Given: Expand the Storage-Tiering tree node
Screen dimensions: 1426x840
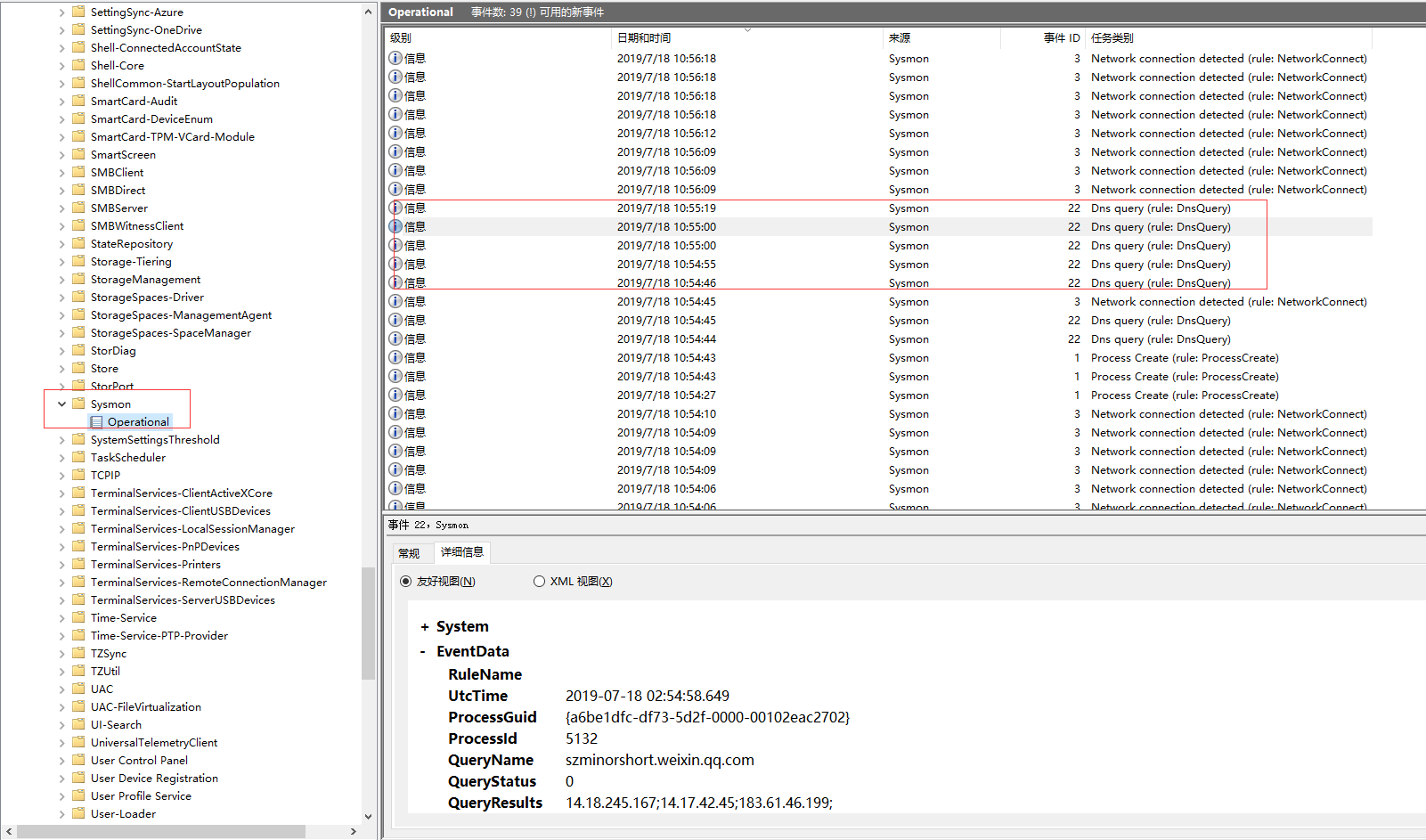Looking at the screenshot, I should pyautogui.click(x=61, y=261).
